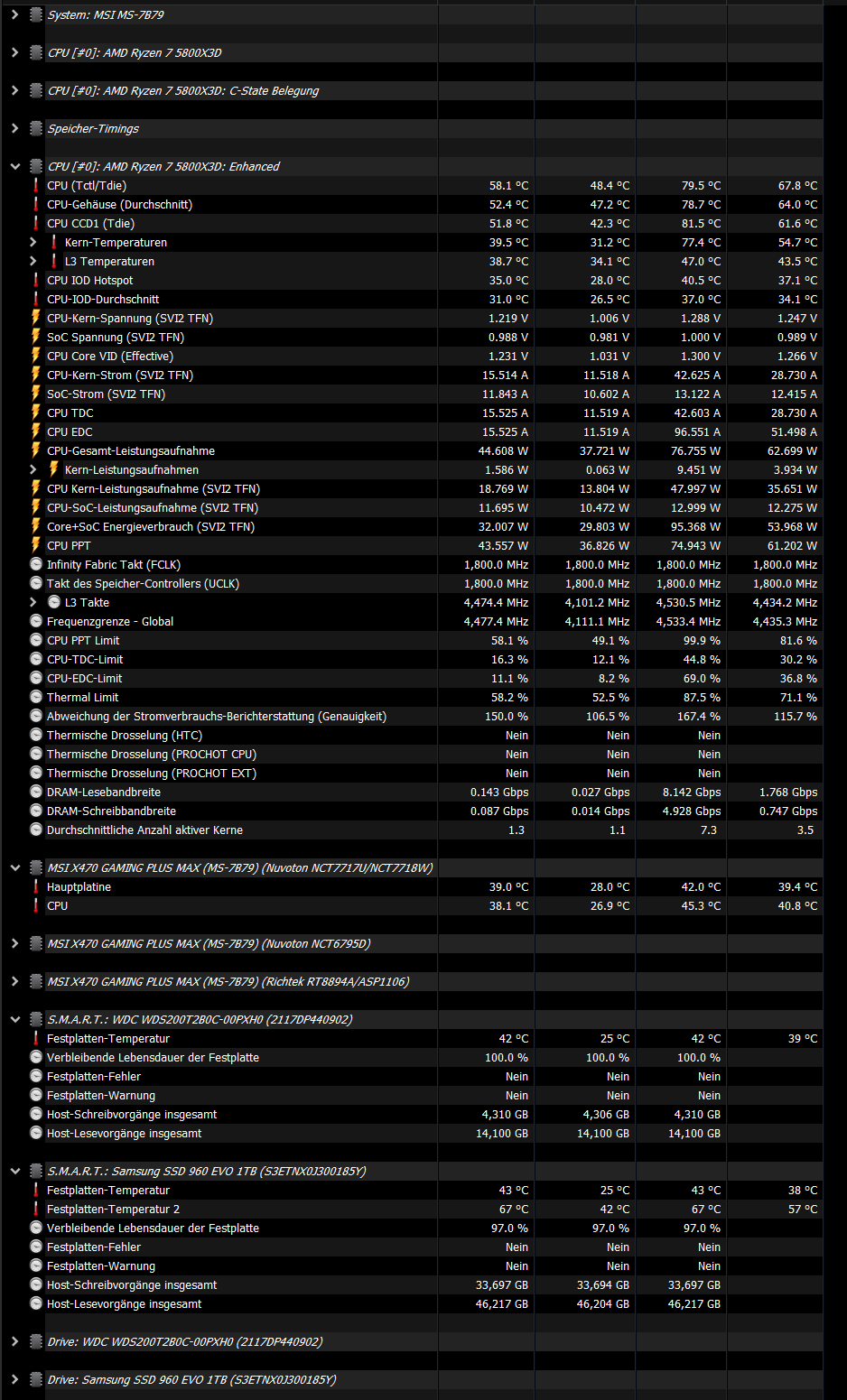
Task: Click lightning icon of CPU TDC
Action: pyautogui.click(x=36, y=413)
